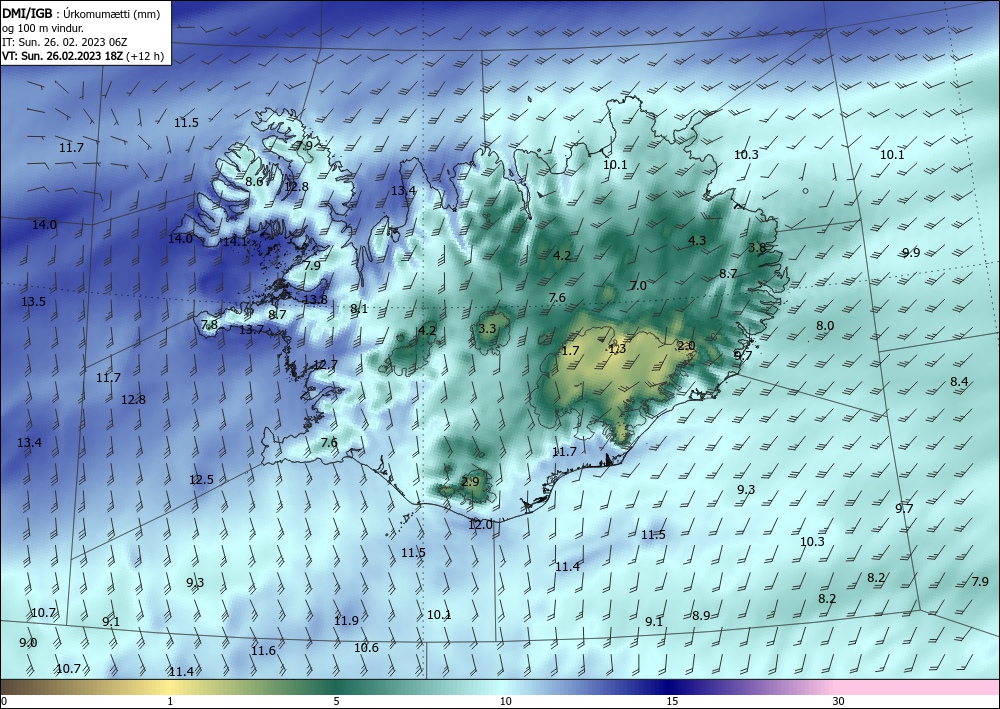This screenshot has width=1000, height=709.
Task: Click the value 3.8 on the map
Action: click(757, 247)
